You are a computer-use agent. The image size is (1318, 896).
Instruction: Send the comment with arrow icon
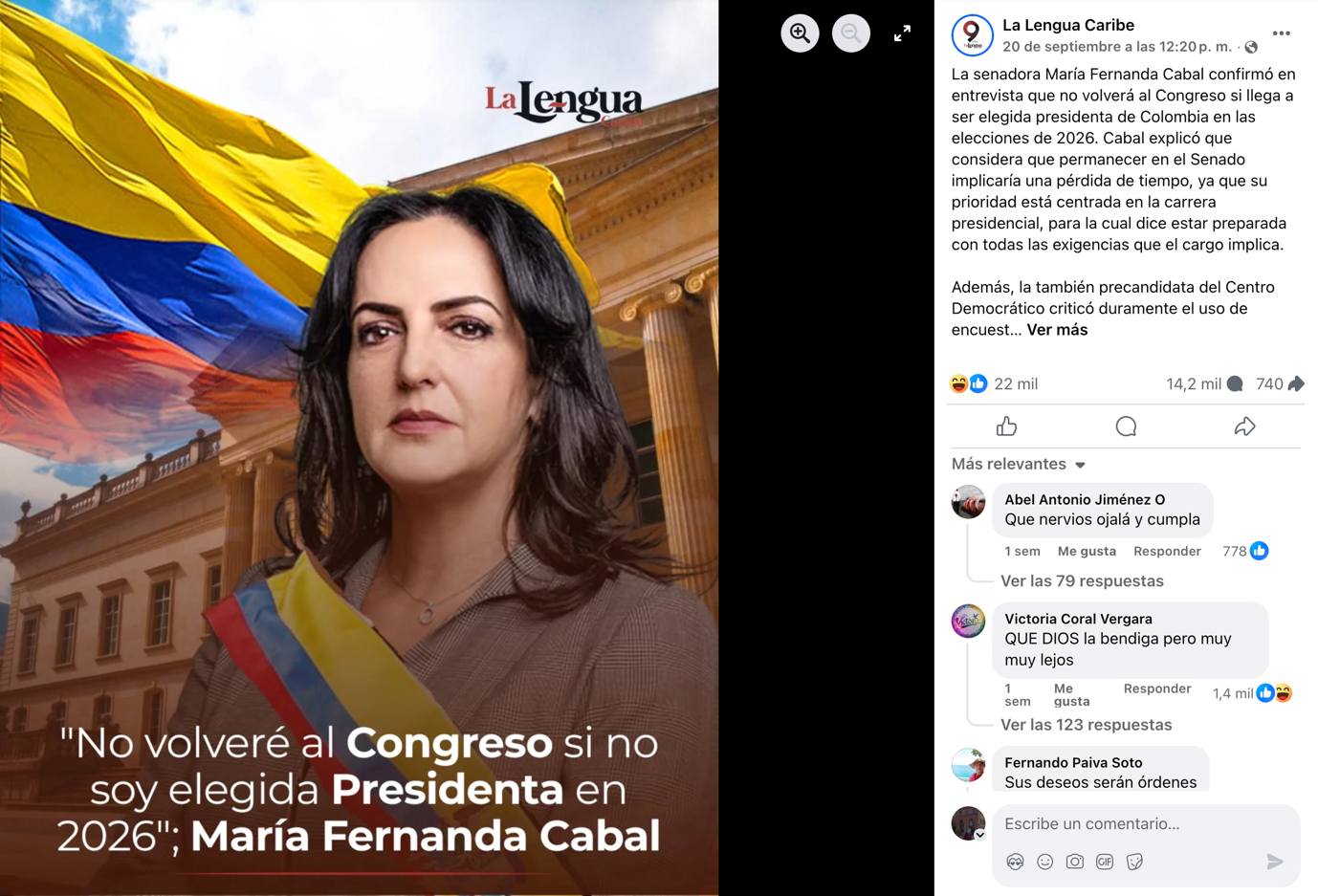pyautogui.click(x=1275, y=862)
